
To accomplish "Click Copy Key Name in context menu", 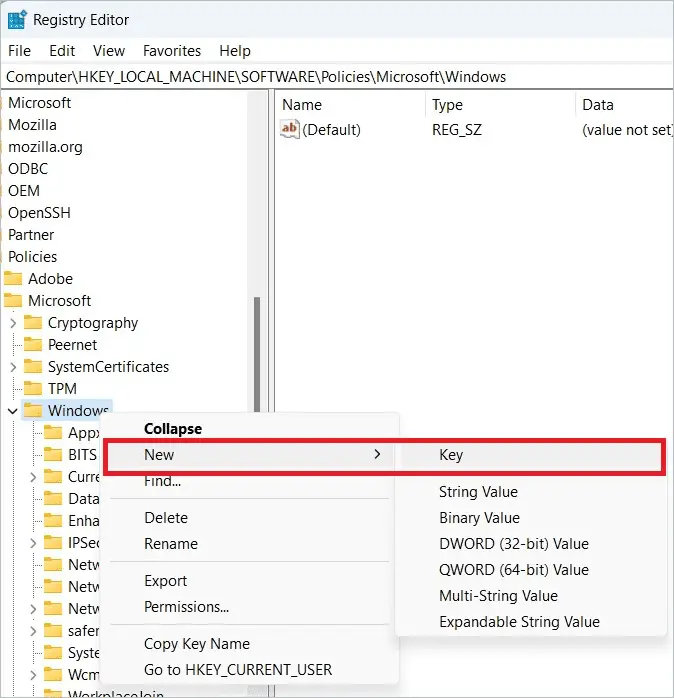I will pos(197,644).
